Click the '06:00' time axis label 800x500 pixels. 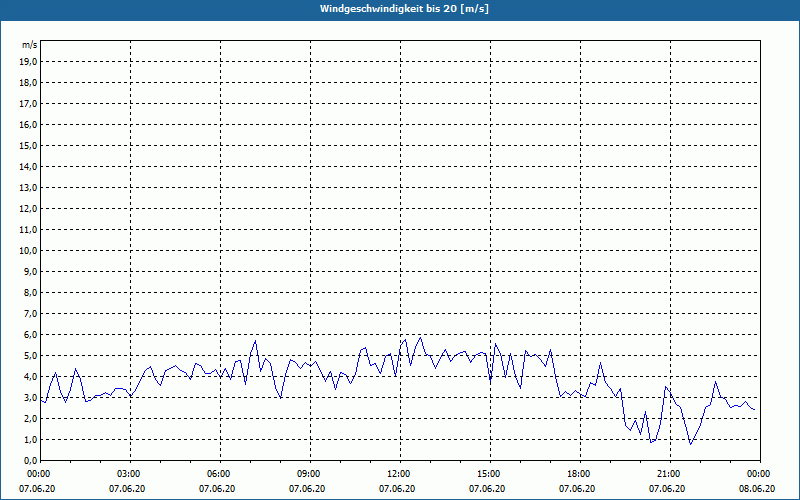tap(220, 474)
